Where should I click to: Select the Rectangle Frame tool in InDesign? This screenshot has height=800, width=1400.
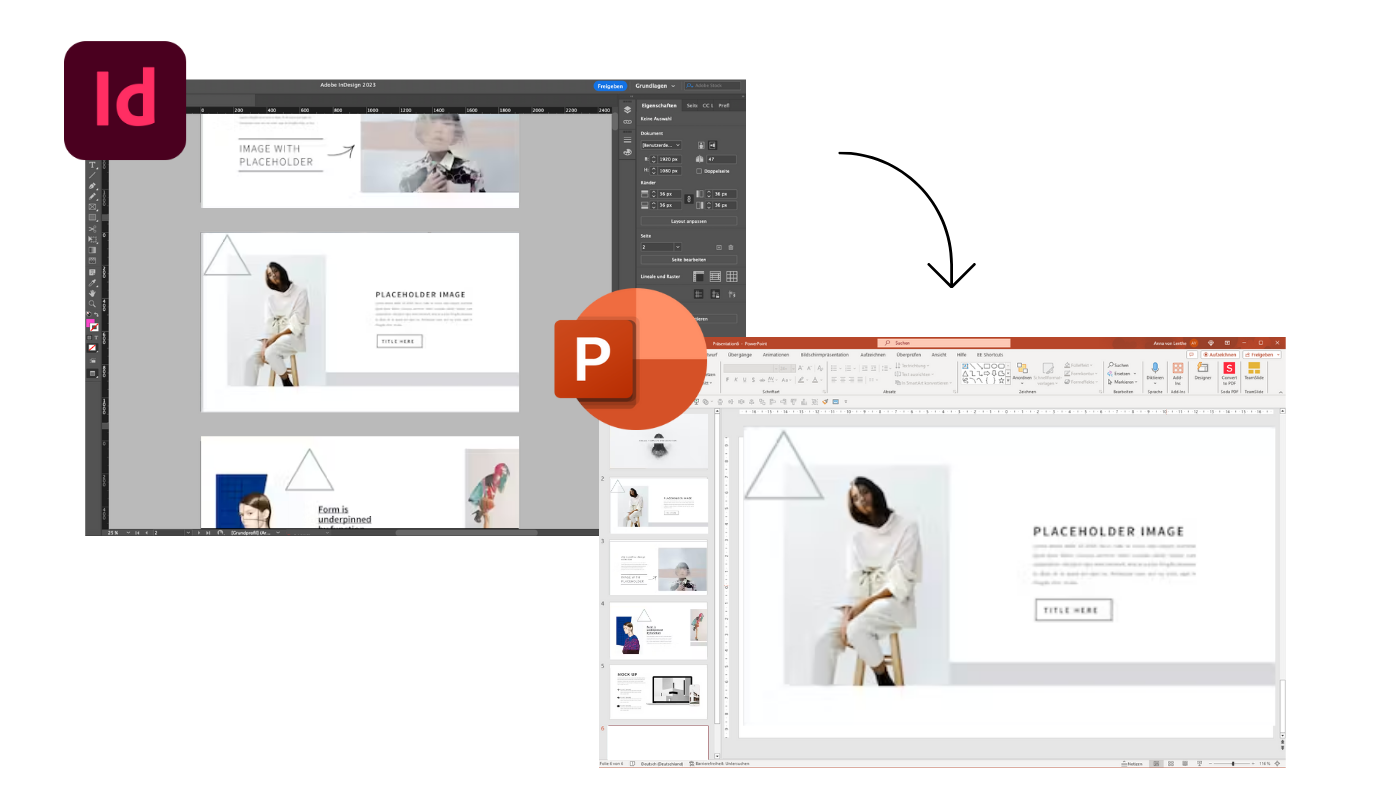(x=92, y=207)
